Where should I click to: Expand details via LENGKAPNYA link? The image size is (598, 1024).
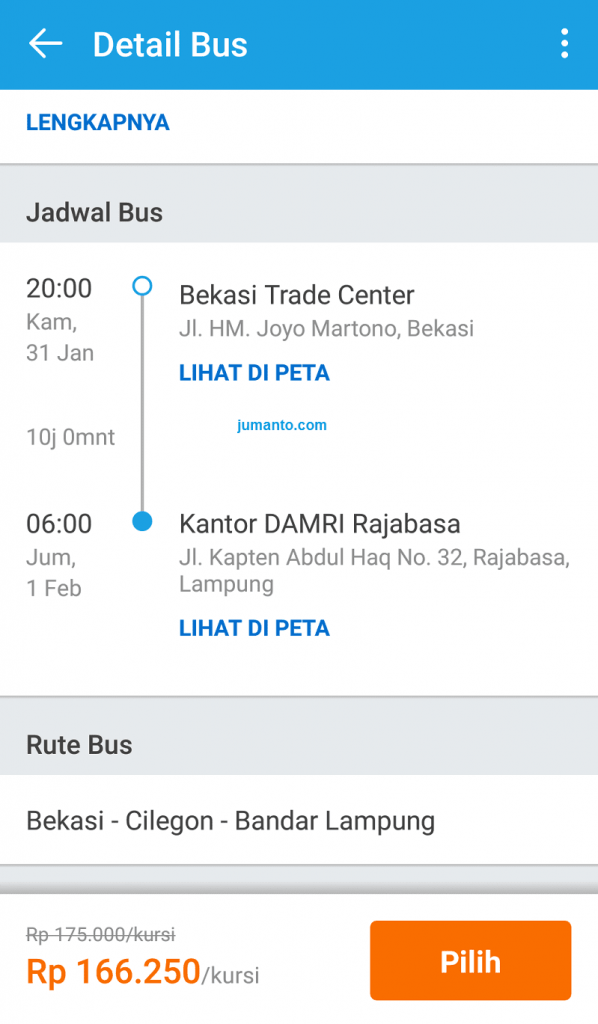click(98, 123)
